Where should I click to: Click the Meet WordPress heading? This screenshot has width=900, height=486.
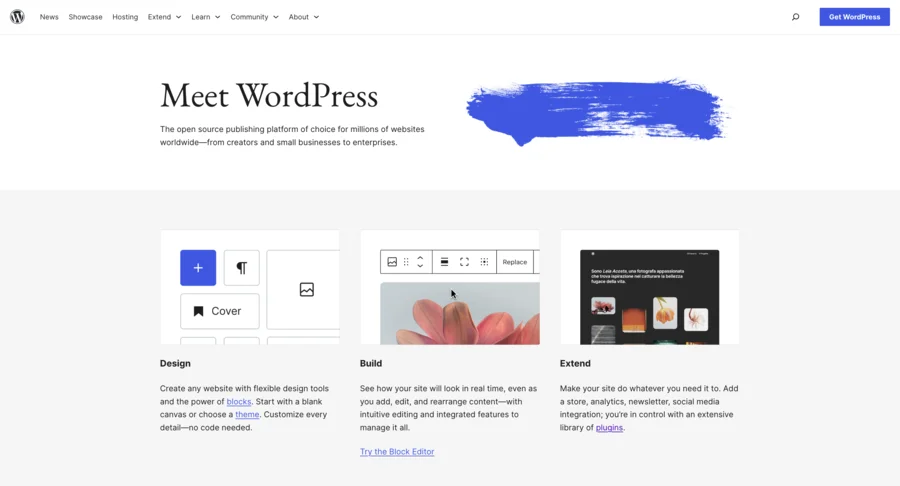pyautogui.click(x=269, y=96)
